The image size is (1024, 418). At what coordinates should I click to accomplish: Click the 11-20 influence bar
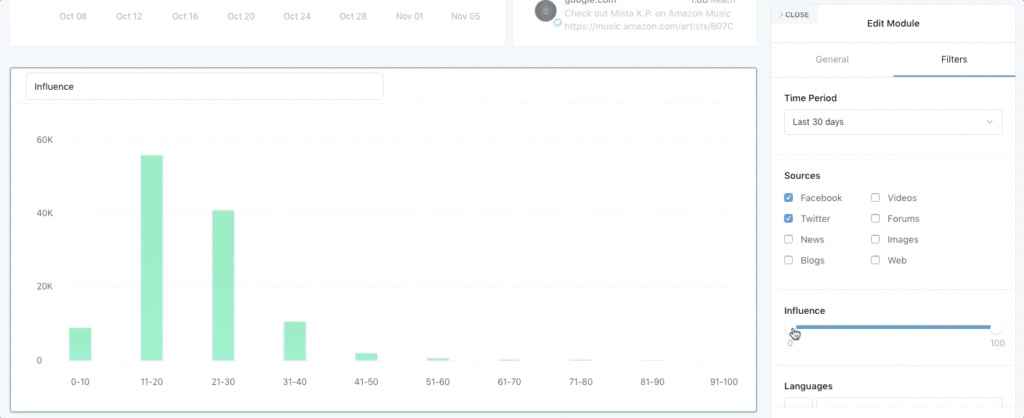click(x=152, y=258)
